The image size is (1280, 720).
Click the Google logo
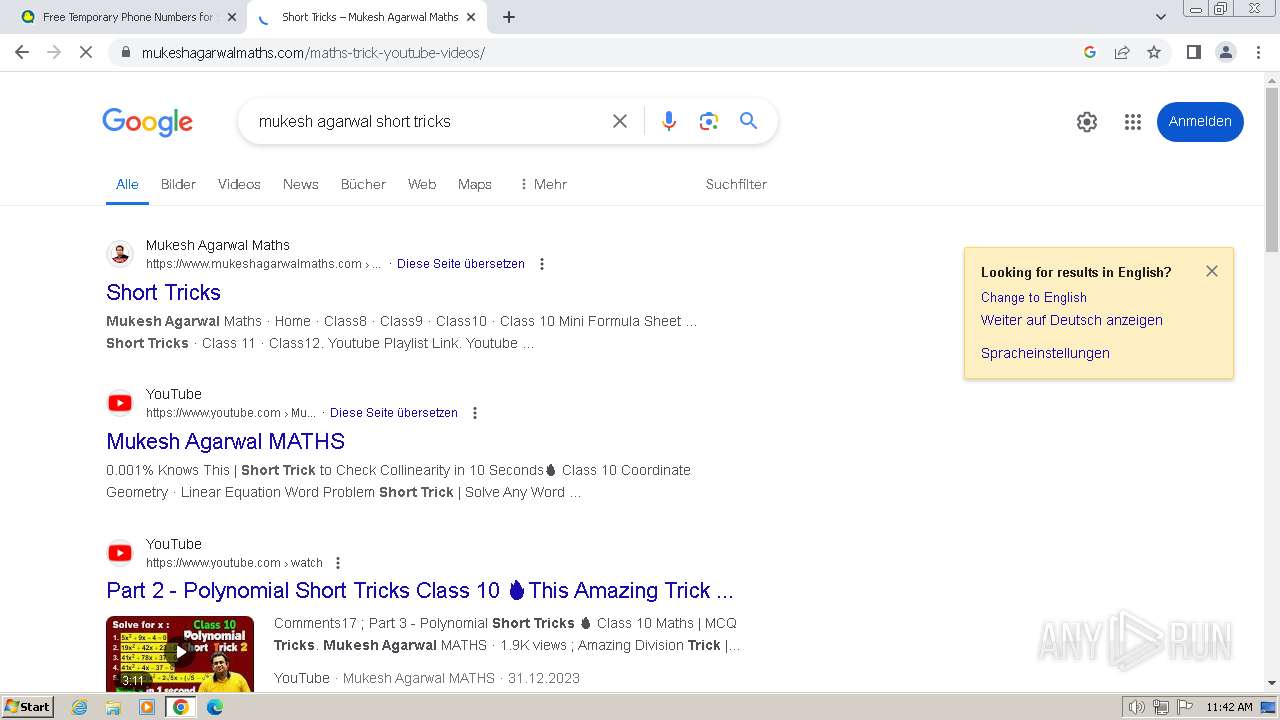tap(147, 122)
